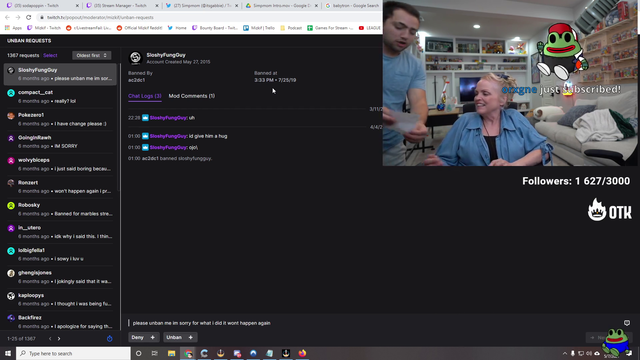Open ghengisjones' unban request
This screenshot has height=360, width=640.
click(60, 277)
